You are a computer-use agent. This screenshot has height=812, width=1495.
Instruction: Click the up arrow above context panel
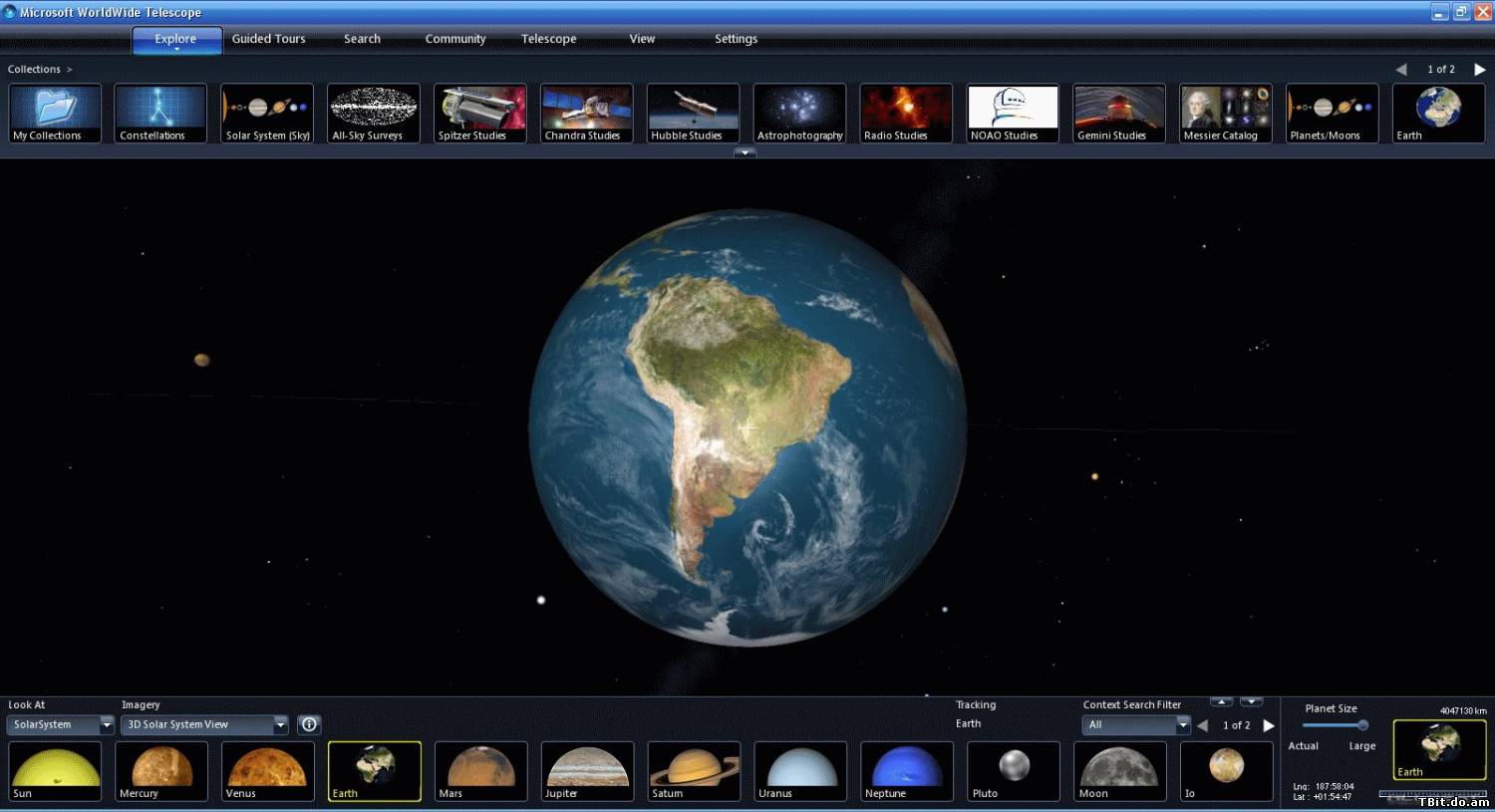click(1222, 701)
